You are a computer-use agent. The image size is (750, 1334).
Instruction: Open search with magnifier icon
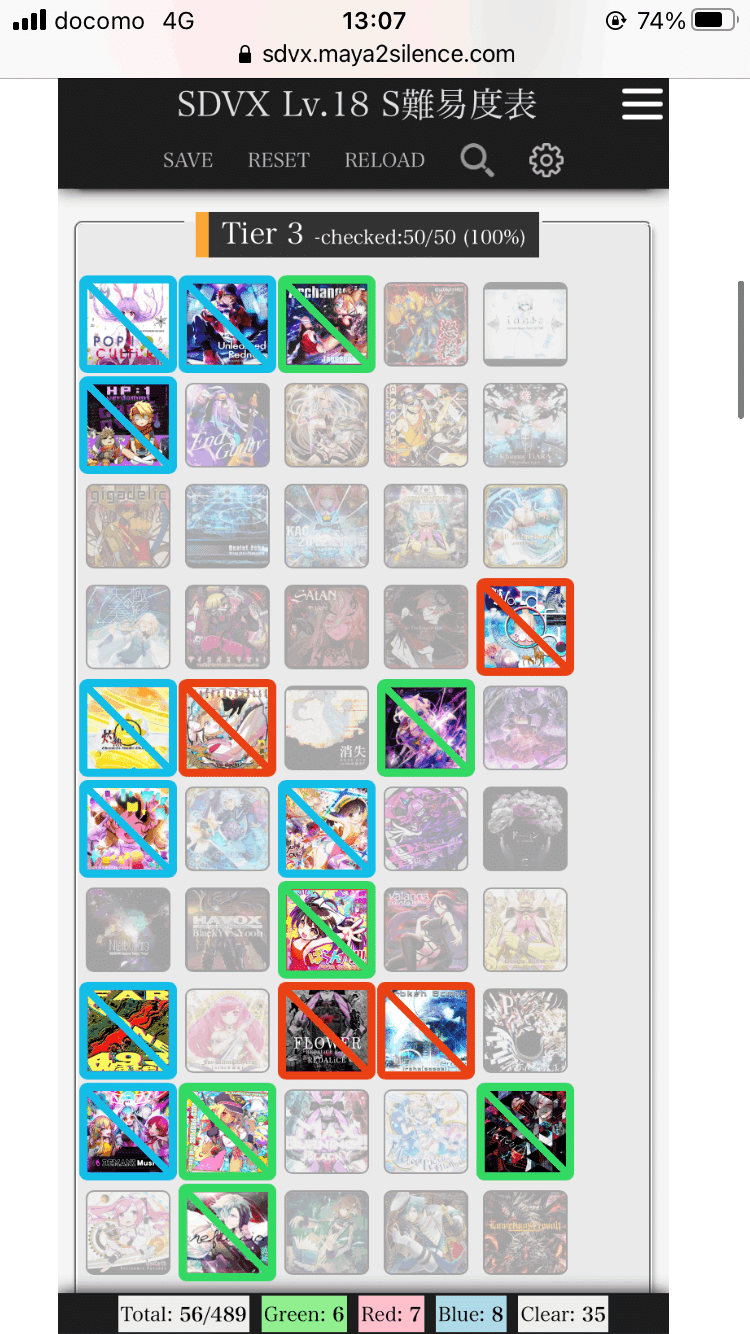point(477,160)
